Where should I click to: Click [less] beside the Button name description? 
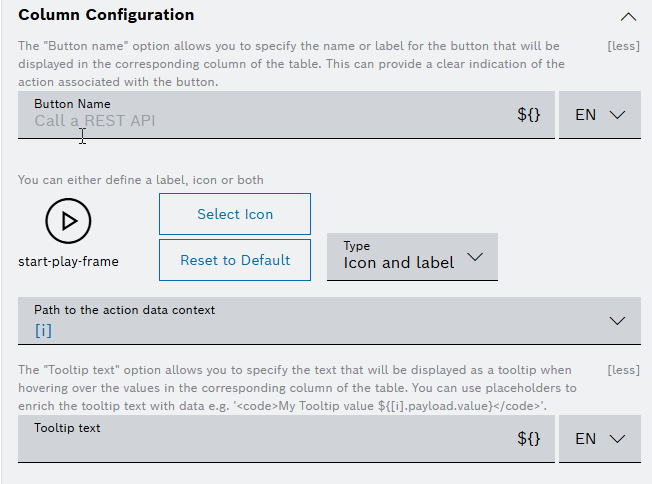tap(623, 46)
